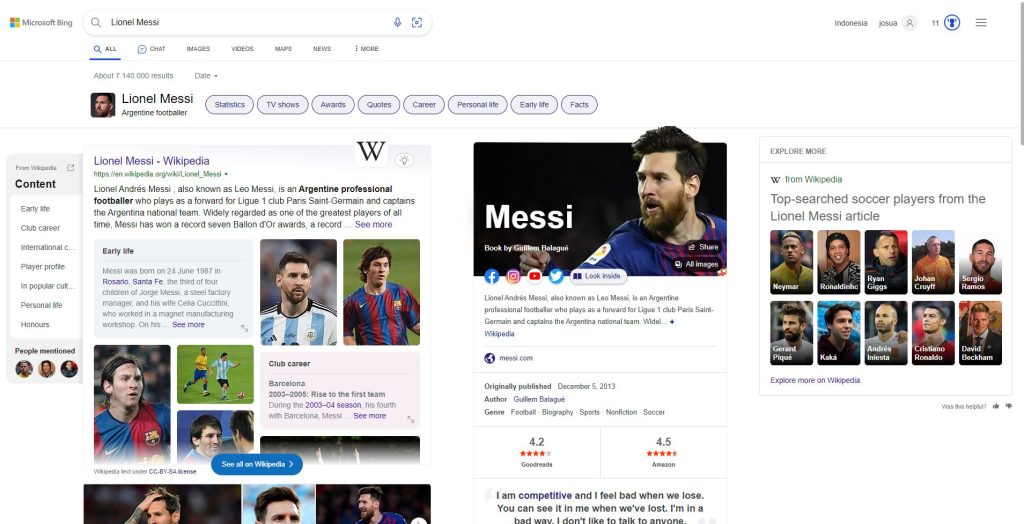The image size is (1024, 524).
Task: Open the messi.com website link
Action: pos(516,358)
